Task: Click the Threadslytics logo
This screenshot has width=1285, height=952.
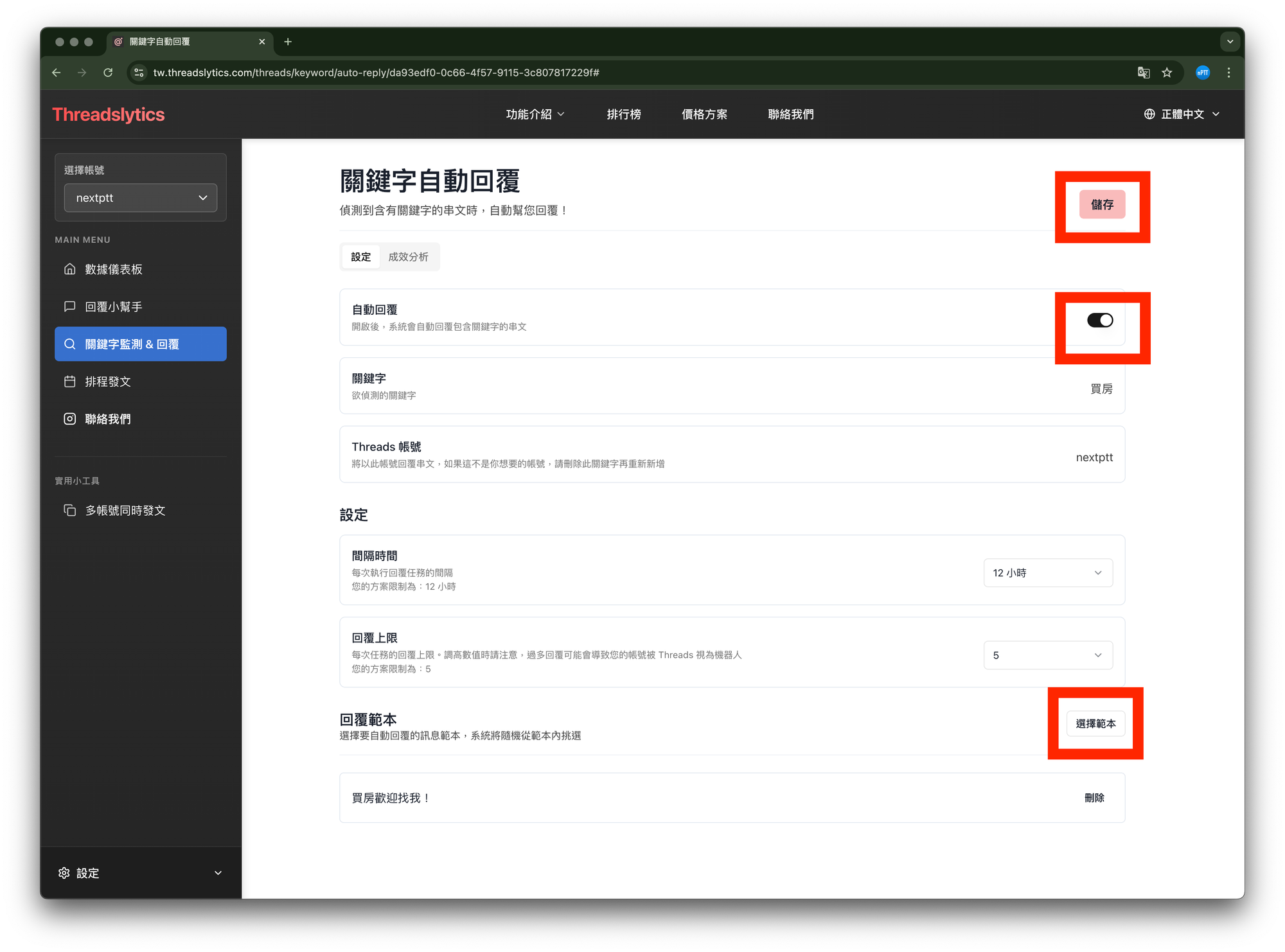Action: click(109, 114)
